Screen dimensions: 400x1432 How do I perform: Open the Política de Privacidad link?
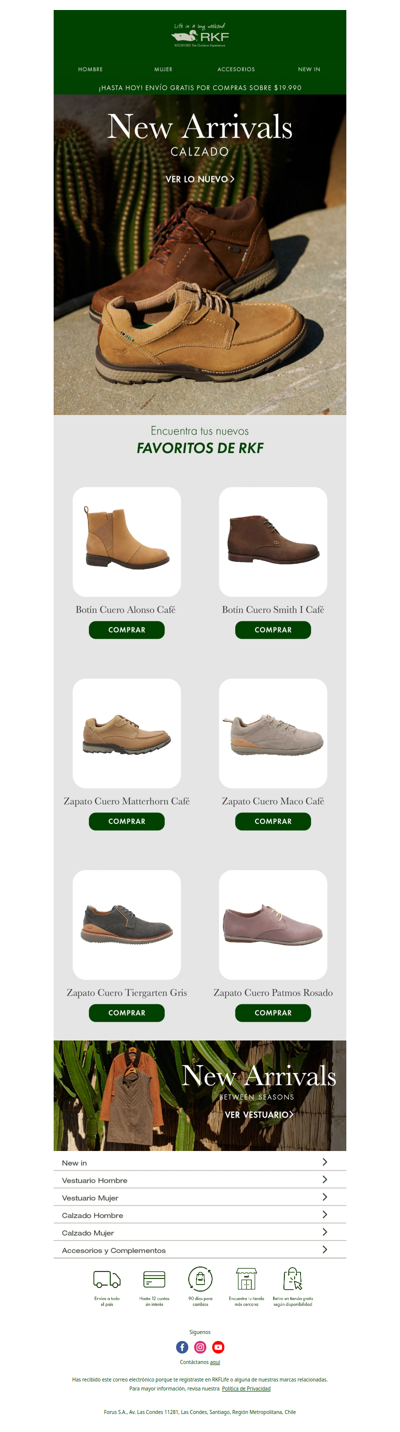pos(246,1388)
